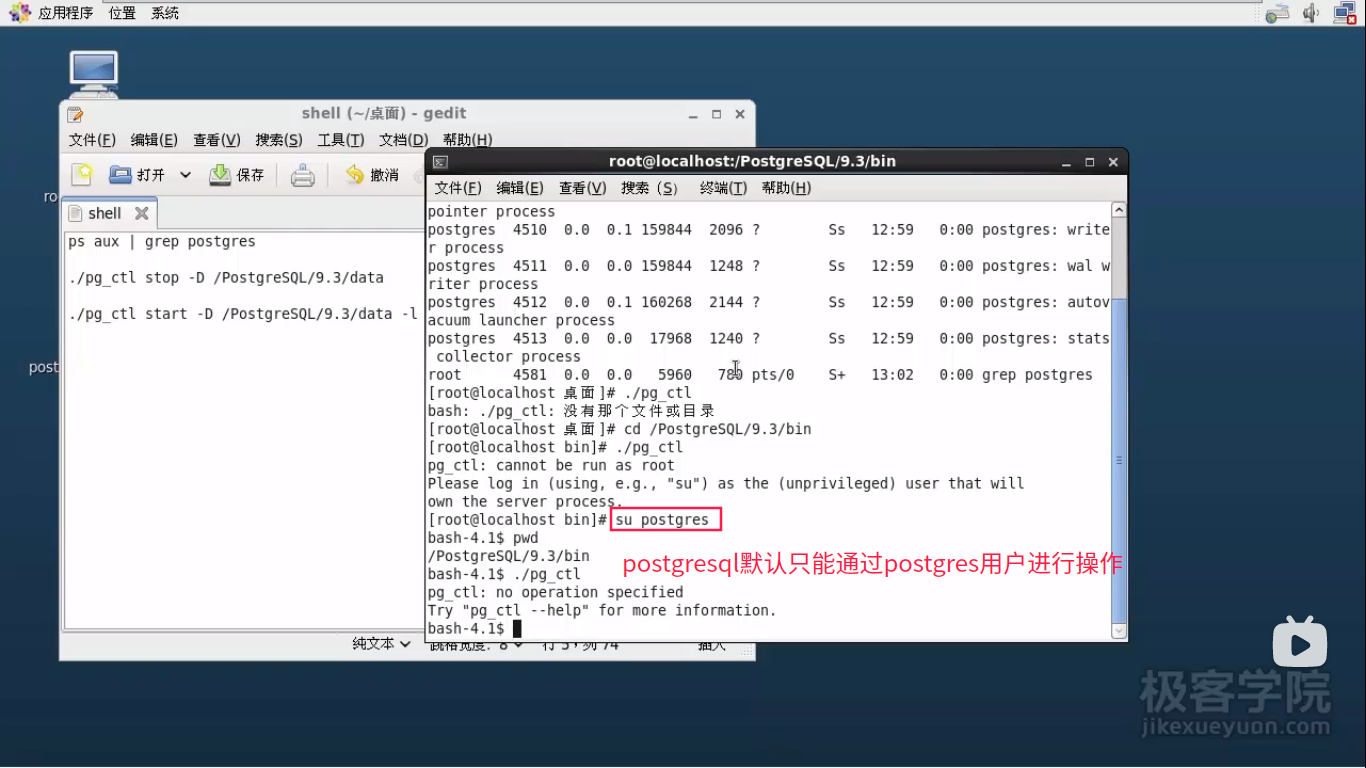Maximize the gedit window
Image resolution: width=1366 pixels, height=768 pixels.
point(717,114)
